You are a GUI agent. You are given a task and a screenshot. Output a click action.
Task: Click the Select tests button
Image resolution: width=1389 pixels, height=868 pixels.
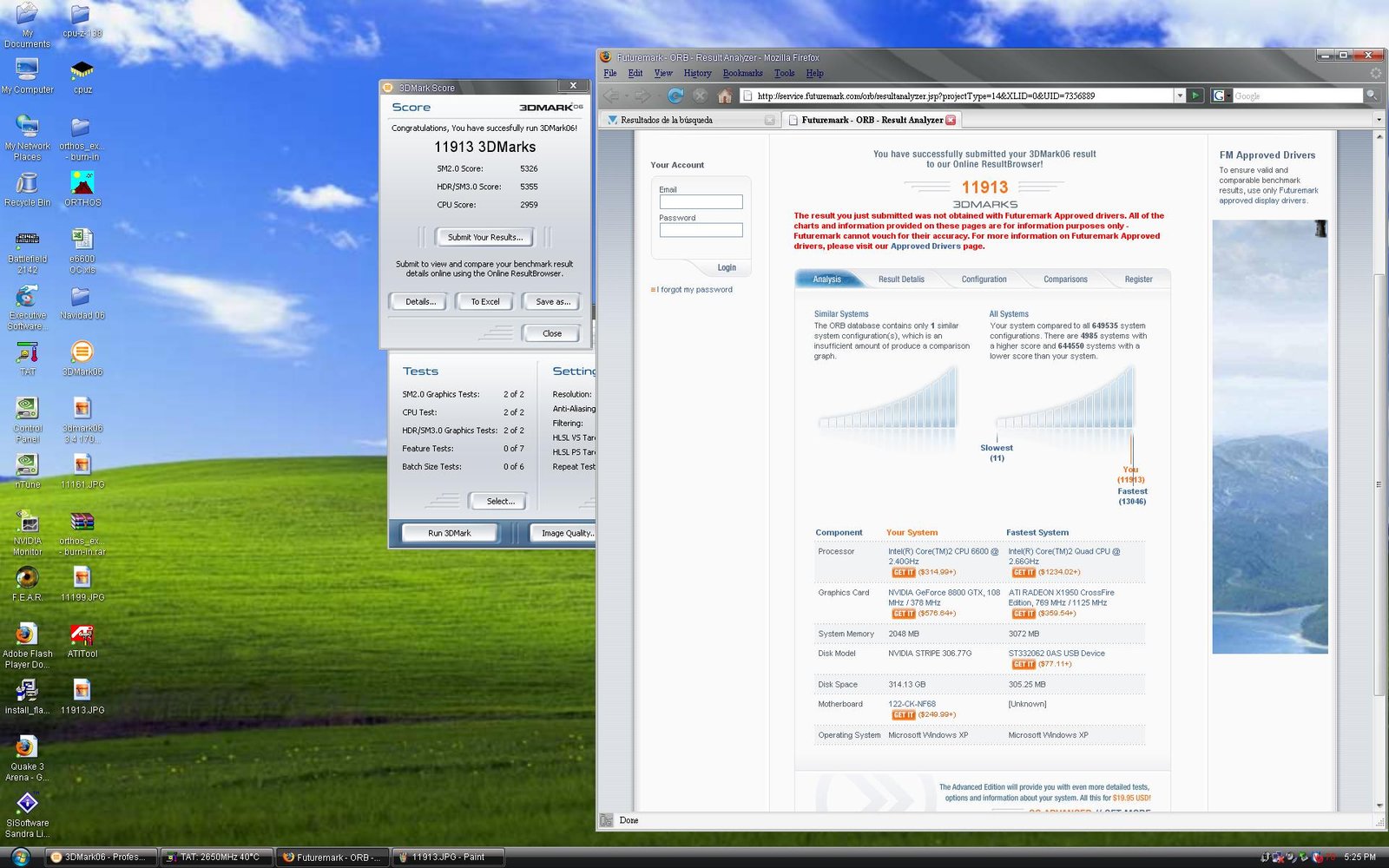(500, 501)
